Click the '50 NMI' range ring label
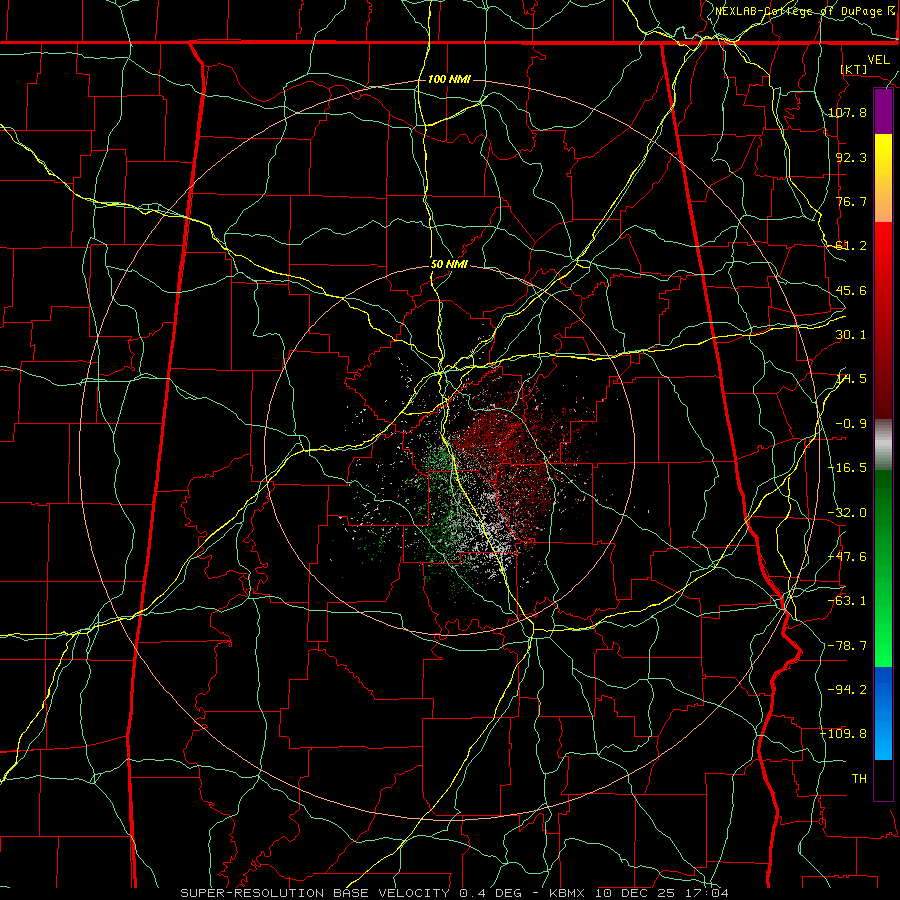This screenshot has width=900, height=900. point(449,265)
